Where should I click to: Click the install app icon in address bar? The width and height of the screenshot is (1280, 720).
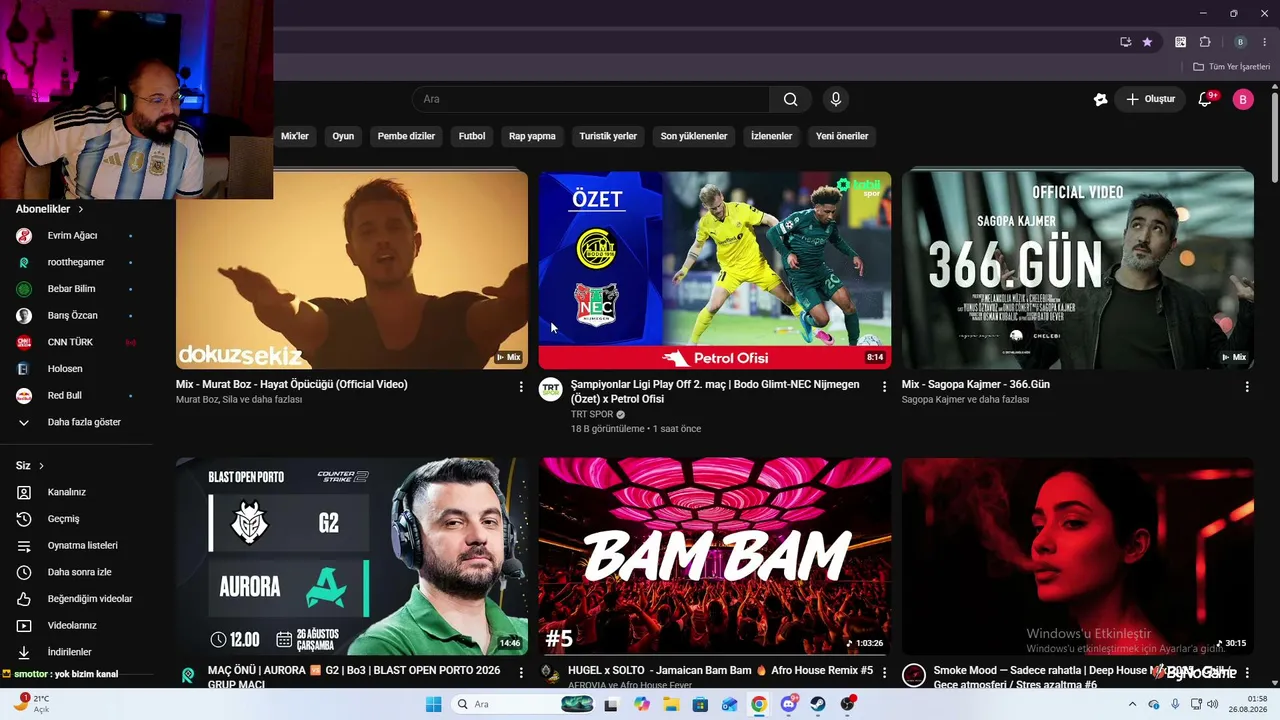tap(1126, 42)
